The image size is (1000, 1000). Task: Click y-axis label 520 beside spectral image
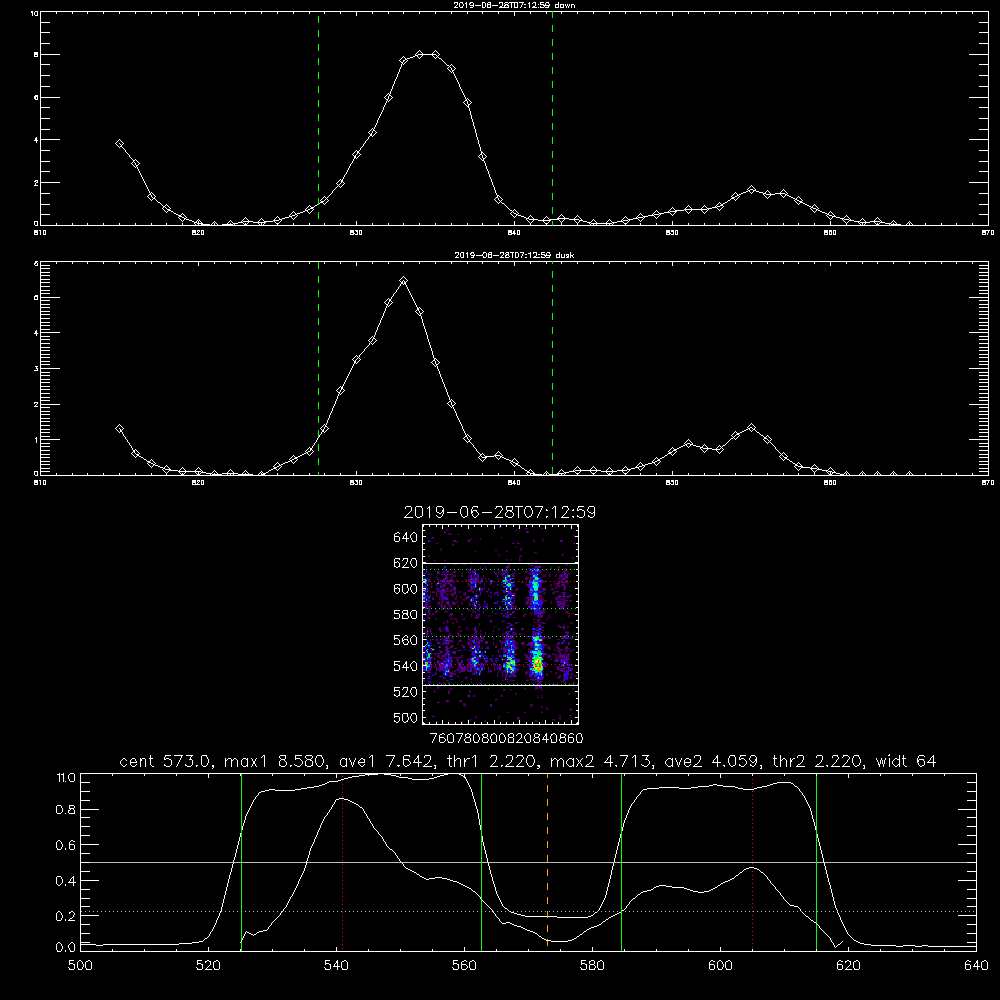tap(406, 692)
